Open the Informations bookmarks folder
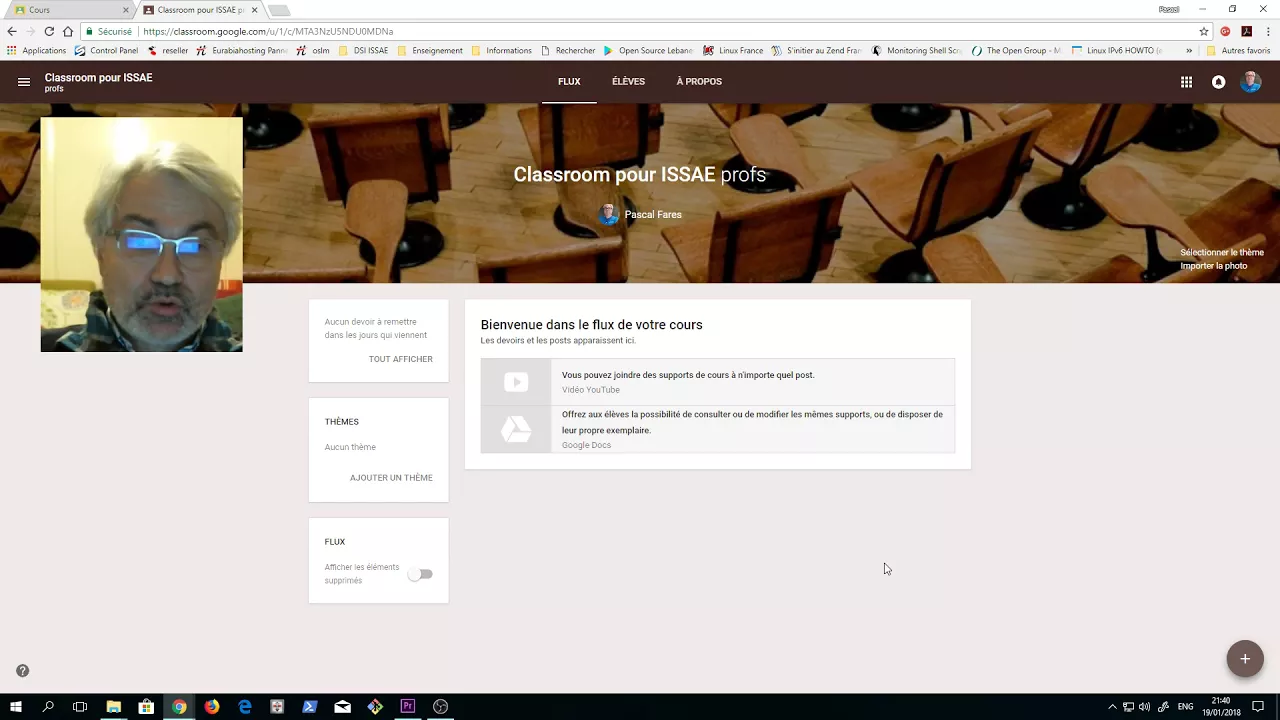This screenshot has width=1280, height=720. 502,50
